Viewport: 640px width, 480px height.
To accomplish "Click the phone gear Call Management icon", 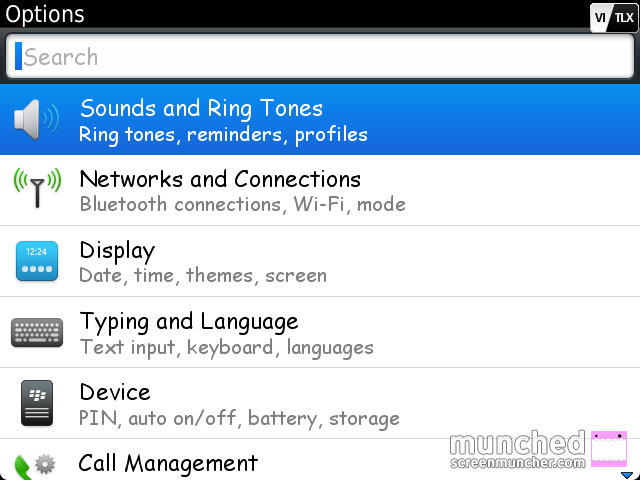I will point(35,466).
